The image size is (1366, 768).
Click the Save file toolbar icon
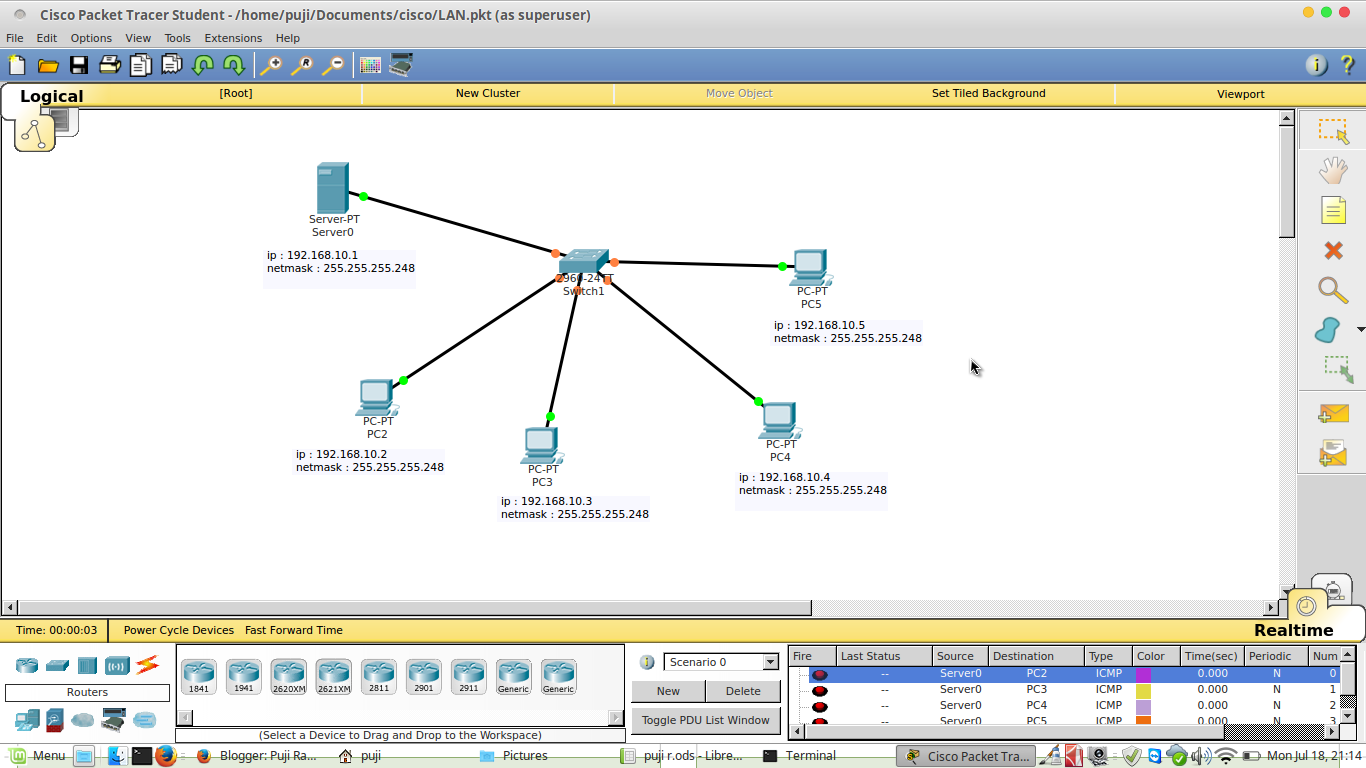coord(78,66)
